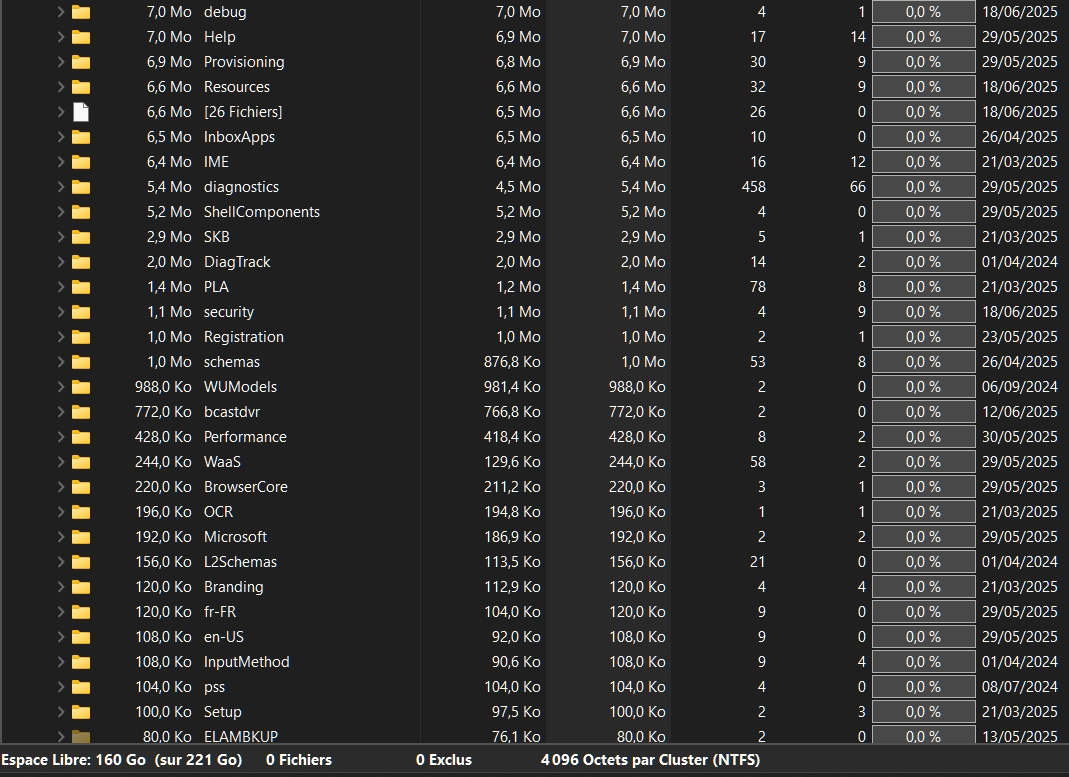Click the 772,0 Ko size of bcastdvr
This screenshot has height=777, width=1069.
click(x=162, y=412)
